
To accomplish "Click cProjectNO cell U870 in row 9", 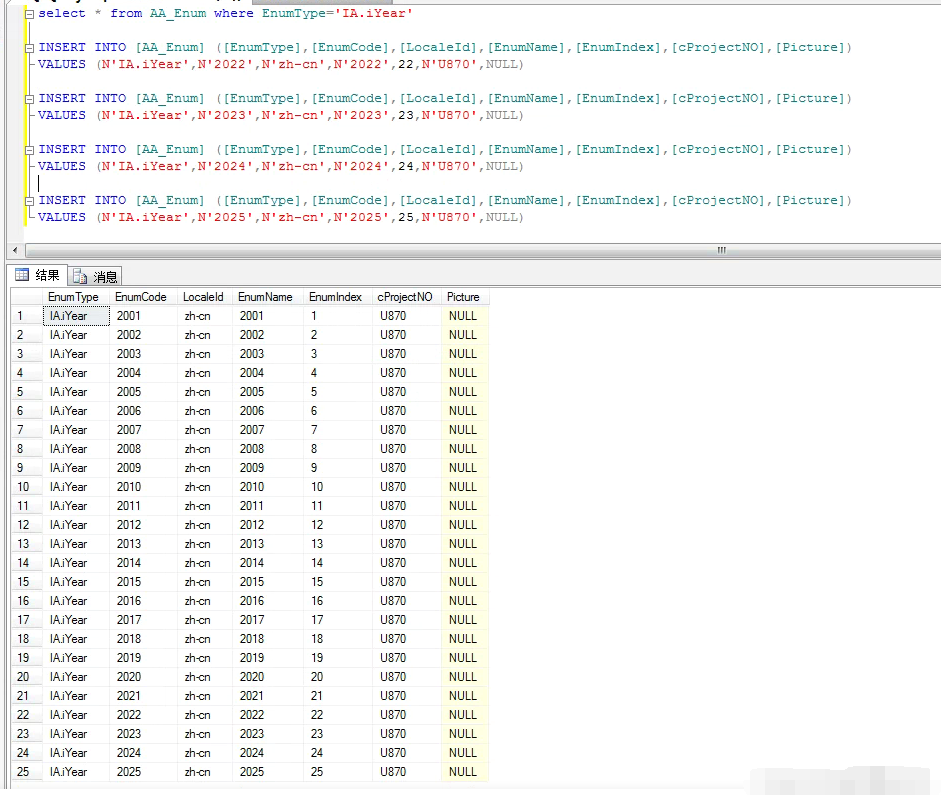I will coord(407,467).
